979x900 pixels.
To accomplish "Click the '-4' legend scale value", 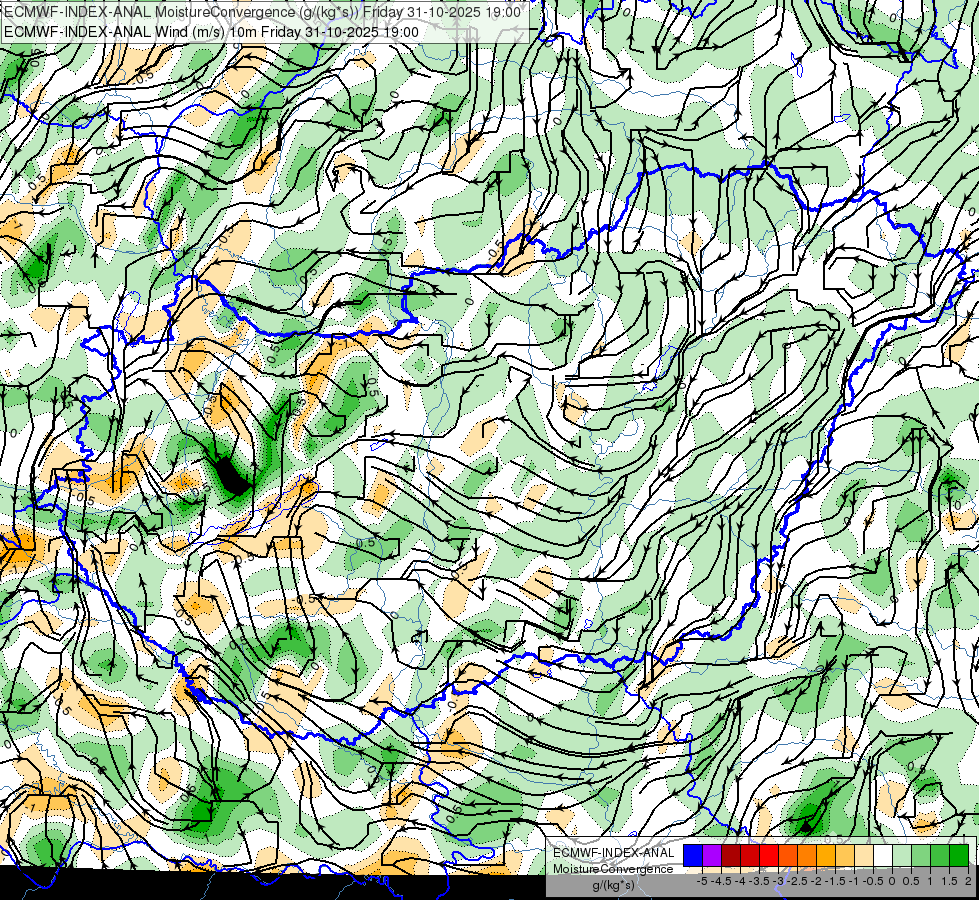I will click(740, 881).
